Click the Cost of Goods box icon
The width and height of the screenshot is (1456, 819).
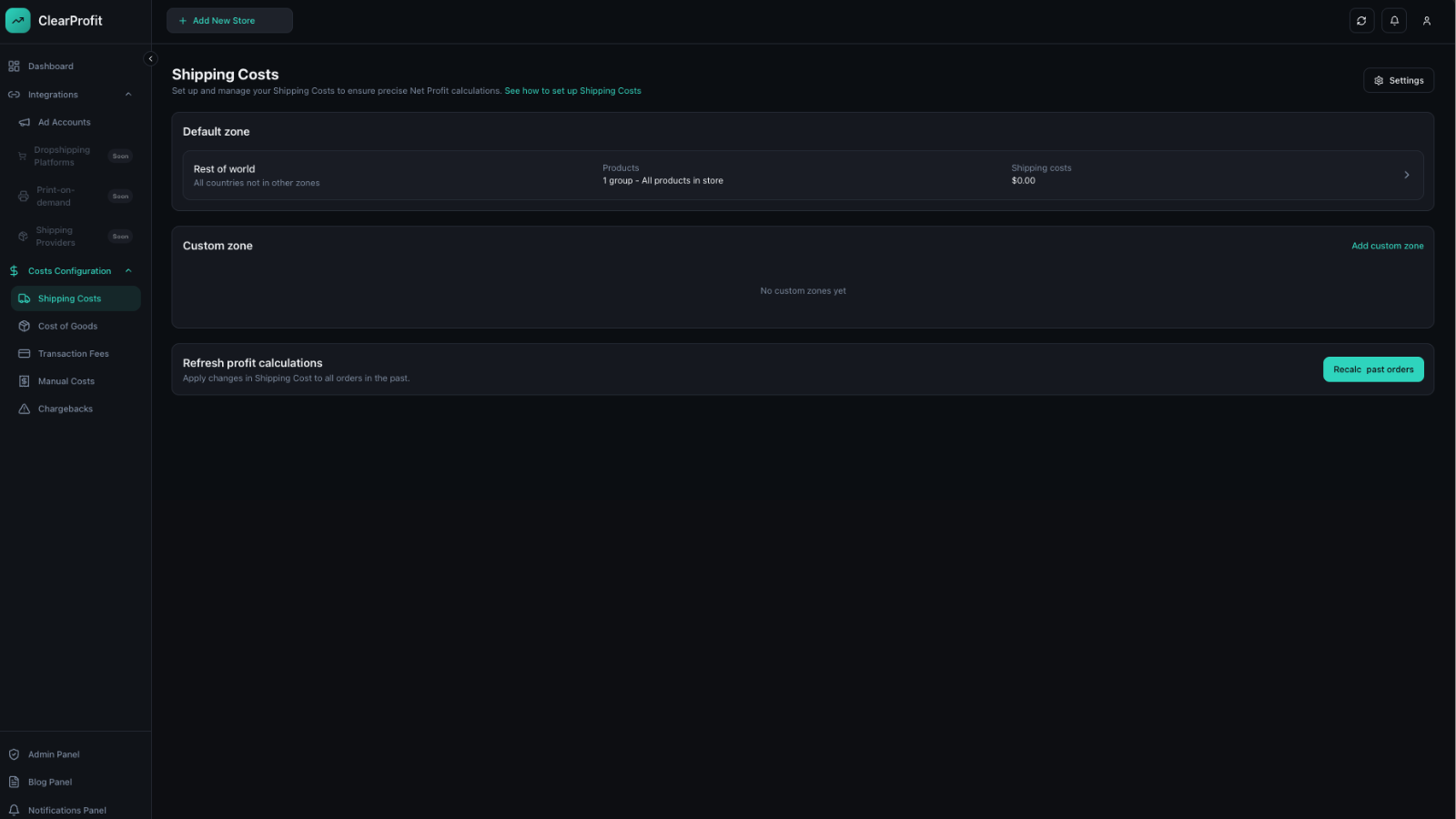(x=25, y=326)
